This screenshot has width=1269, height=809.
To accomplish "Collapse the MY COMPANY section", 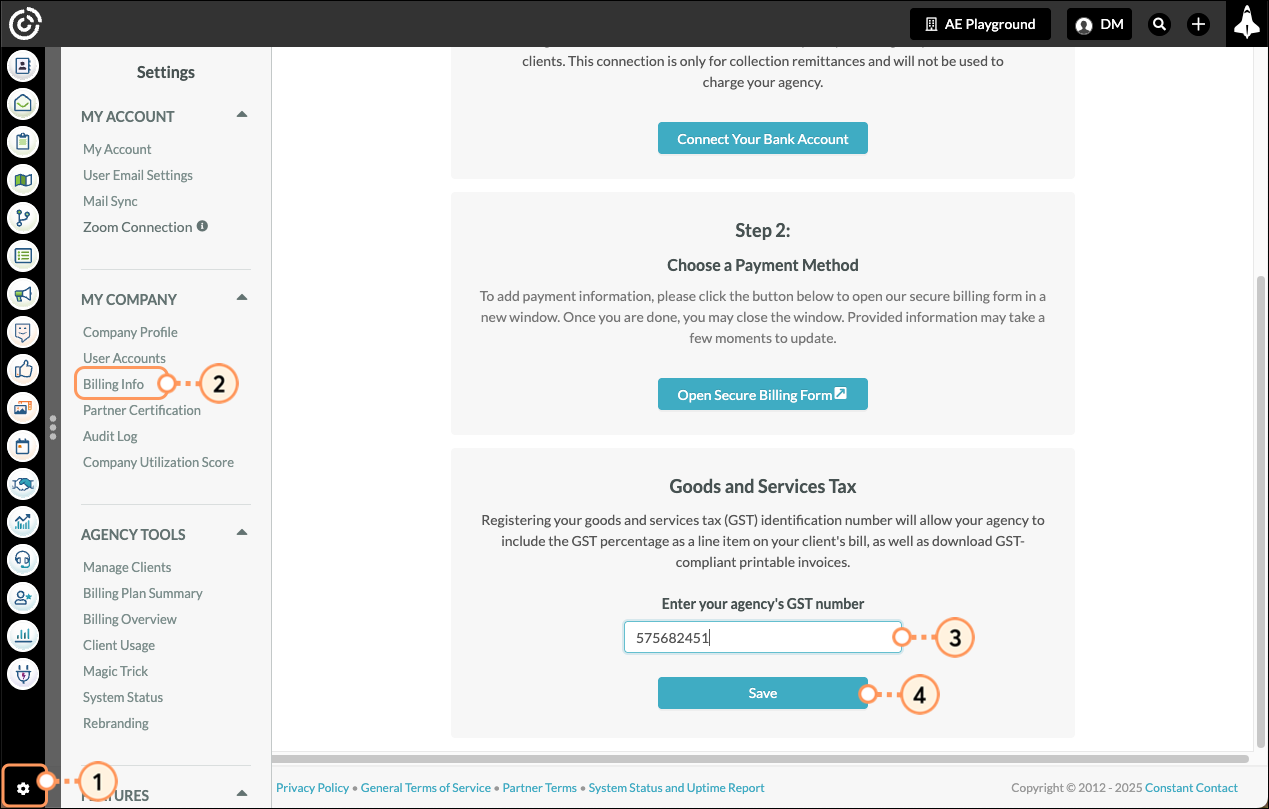I will coord(241,298).
